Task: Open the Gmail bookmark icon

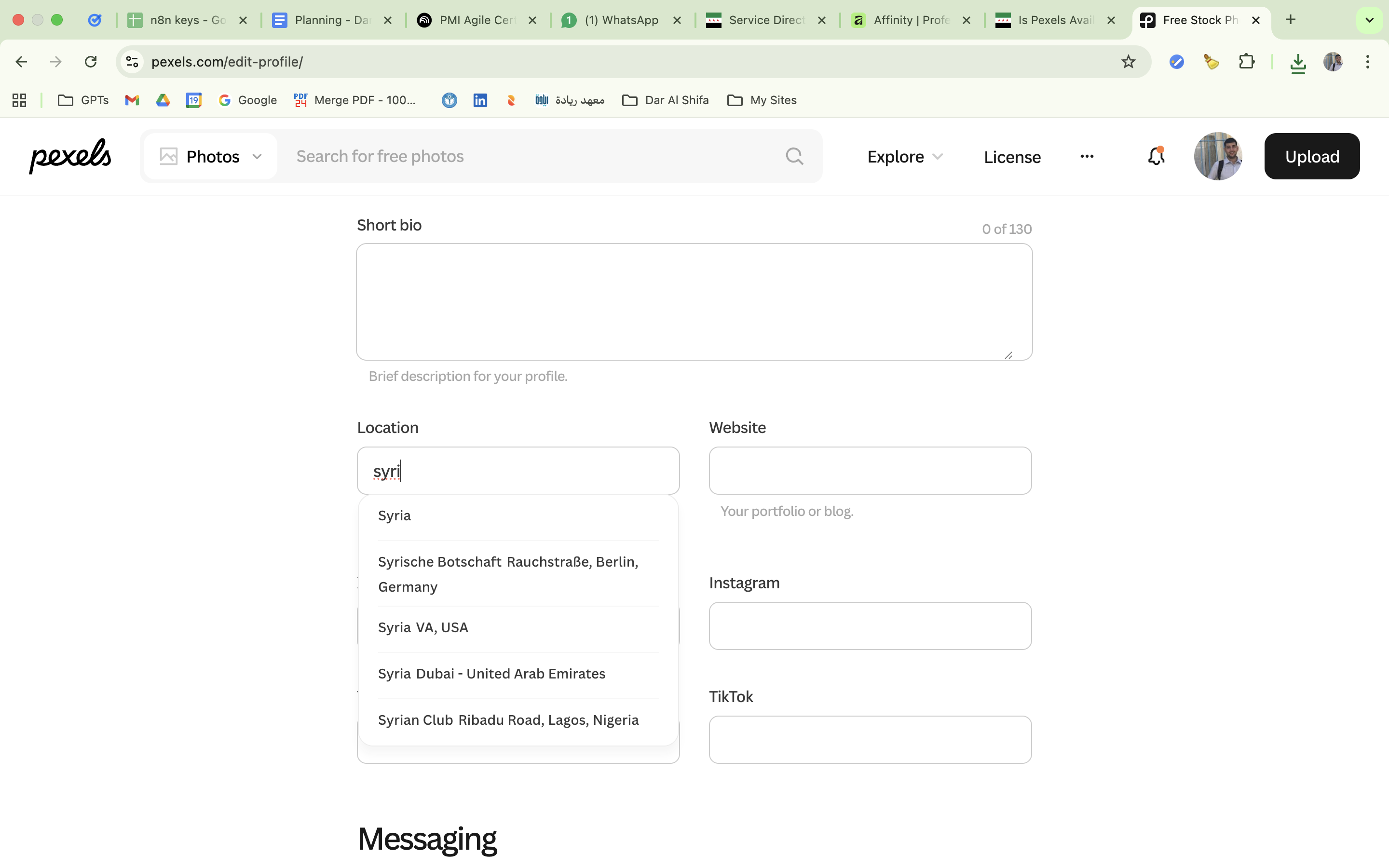Action: click(x=132, y=100)
